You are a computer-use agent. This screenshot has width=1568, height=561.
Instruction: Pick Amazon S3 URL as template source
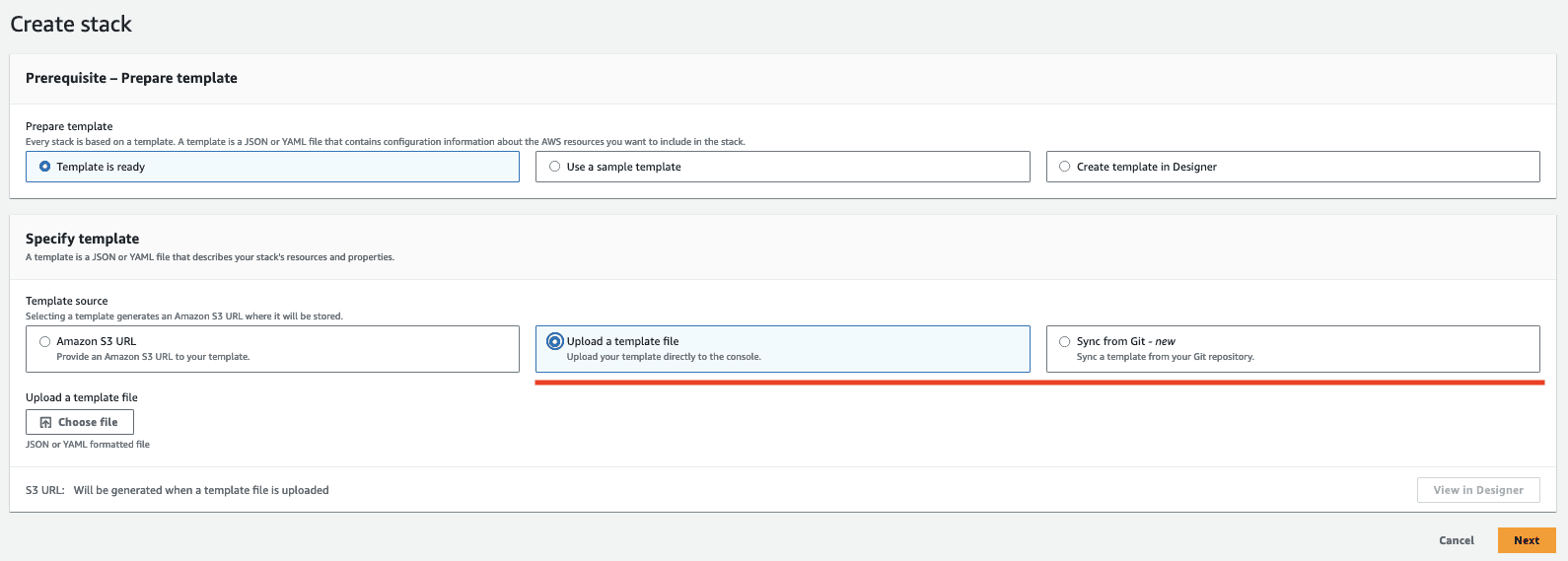tap(45, 341)
